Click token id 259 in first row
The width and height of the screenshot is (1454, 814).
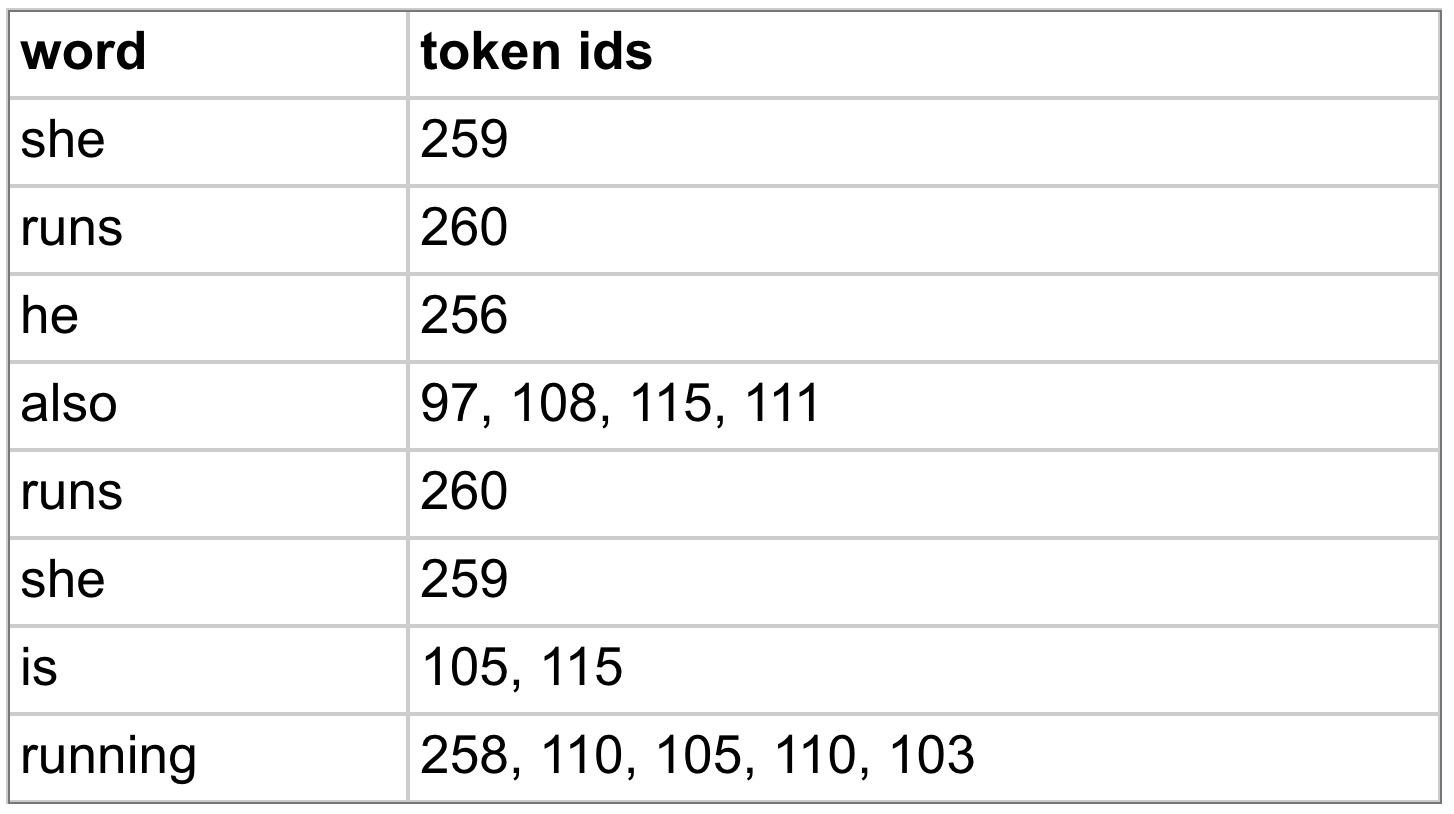point(464,141)
